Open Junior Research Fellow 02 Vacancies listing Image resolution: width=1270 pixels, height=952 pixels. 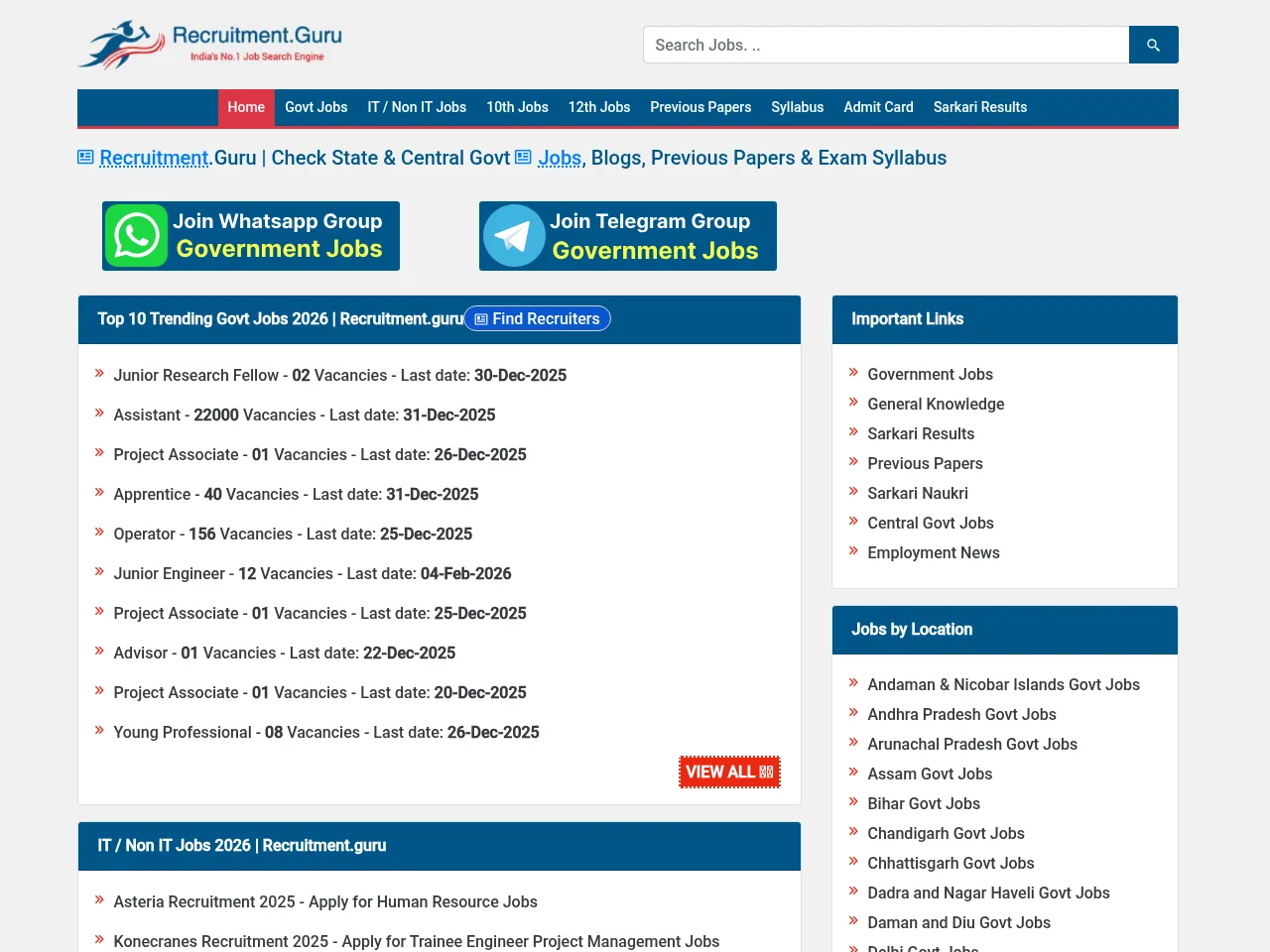point(340,375)
